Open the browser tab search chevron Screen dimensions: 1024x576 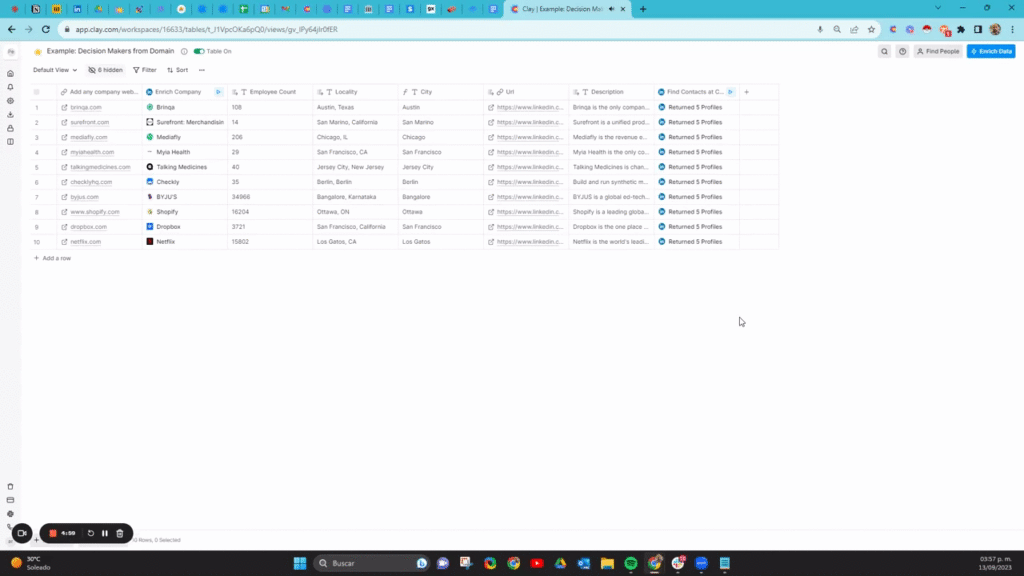pos(937,8)
